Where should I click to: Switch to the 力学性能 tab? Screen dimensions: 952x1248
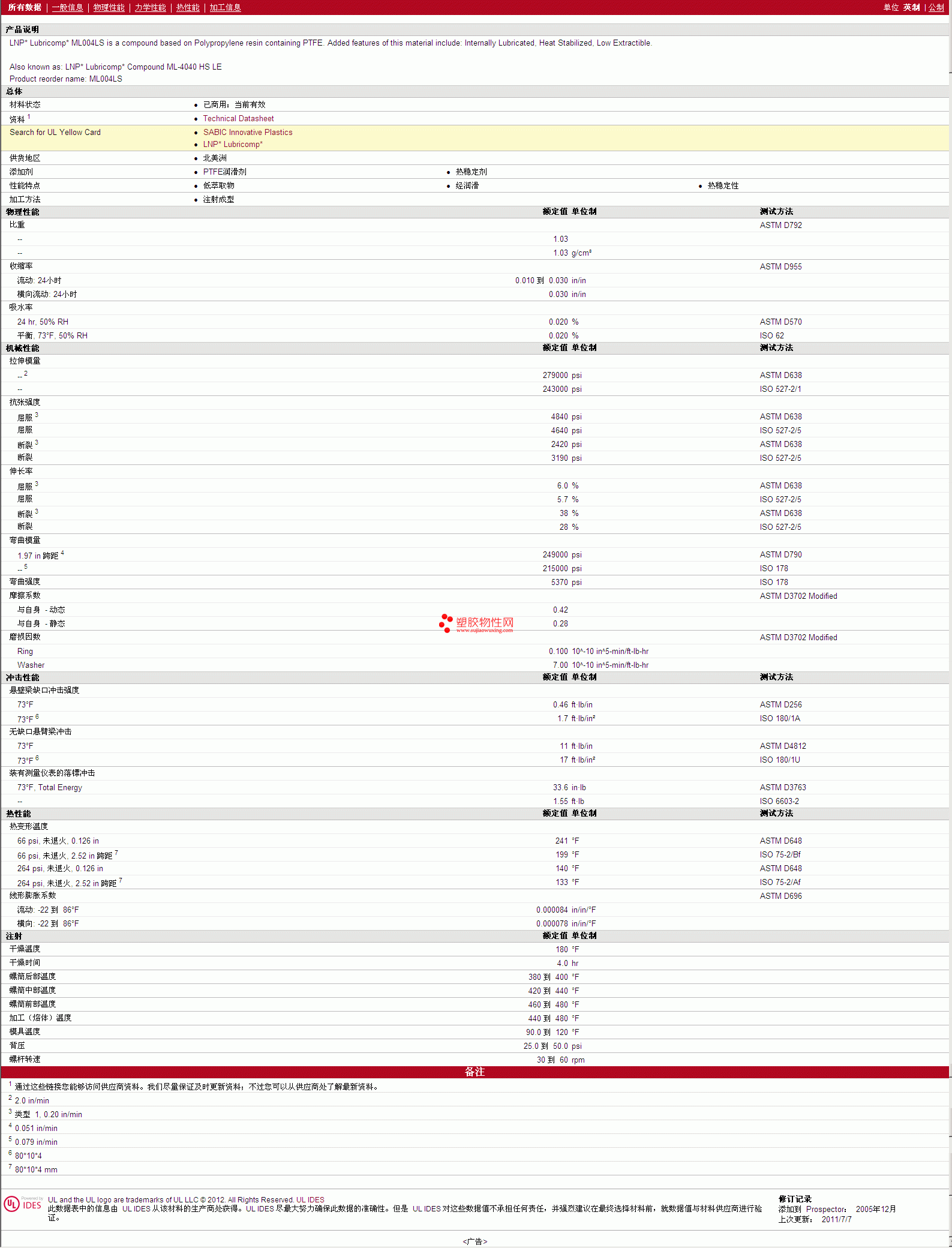click(150, 8)
